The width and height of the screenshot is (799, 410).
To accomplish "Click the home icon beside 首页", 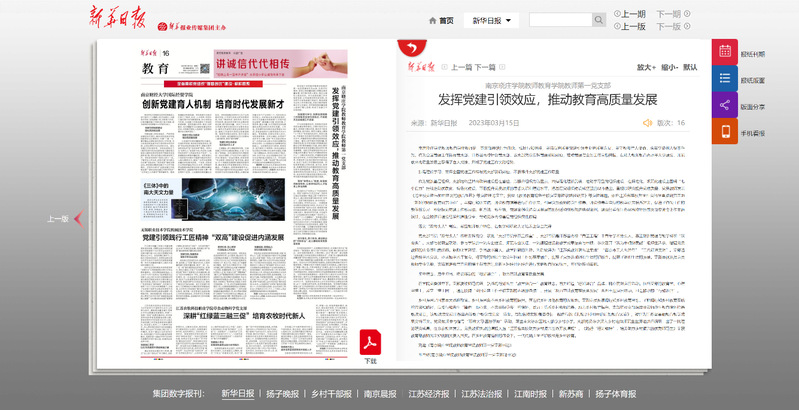I will tap(433, 20).
